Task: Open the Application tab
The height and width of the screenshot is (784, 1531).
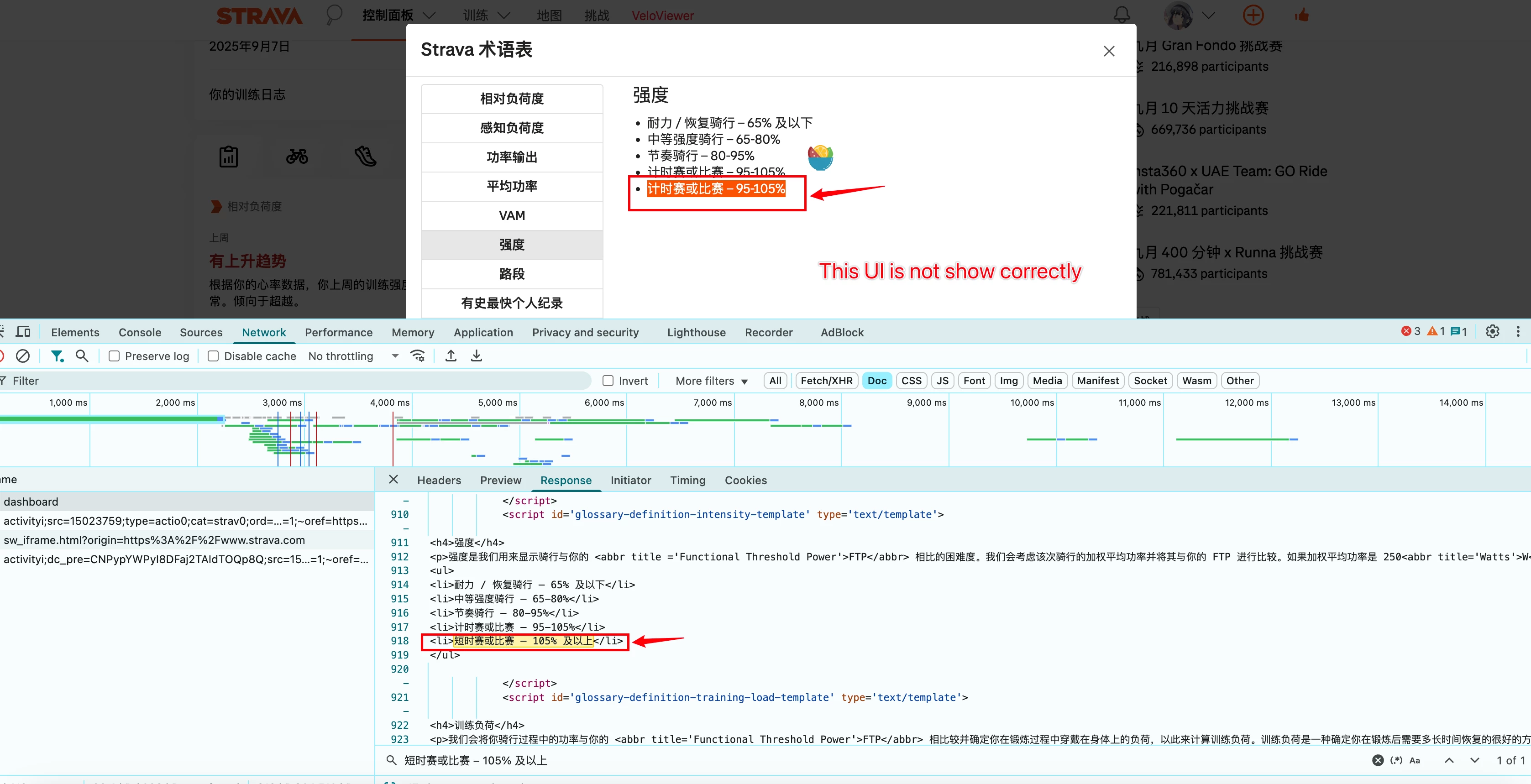Action: click(483, 332)
